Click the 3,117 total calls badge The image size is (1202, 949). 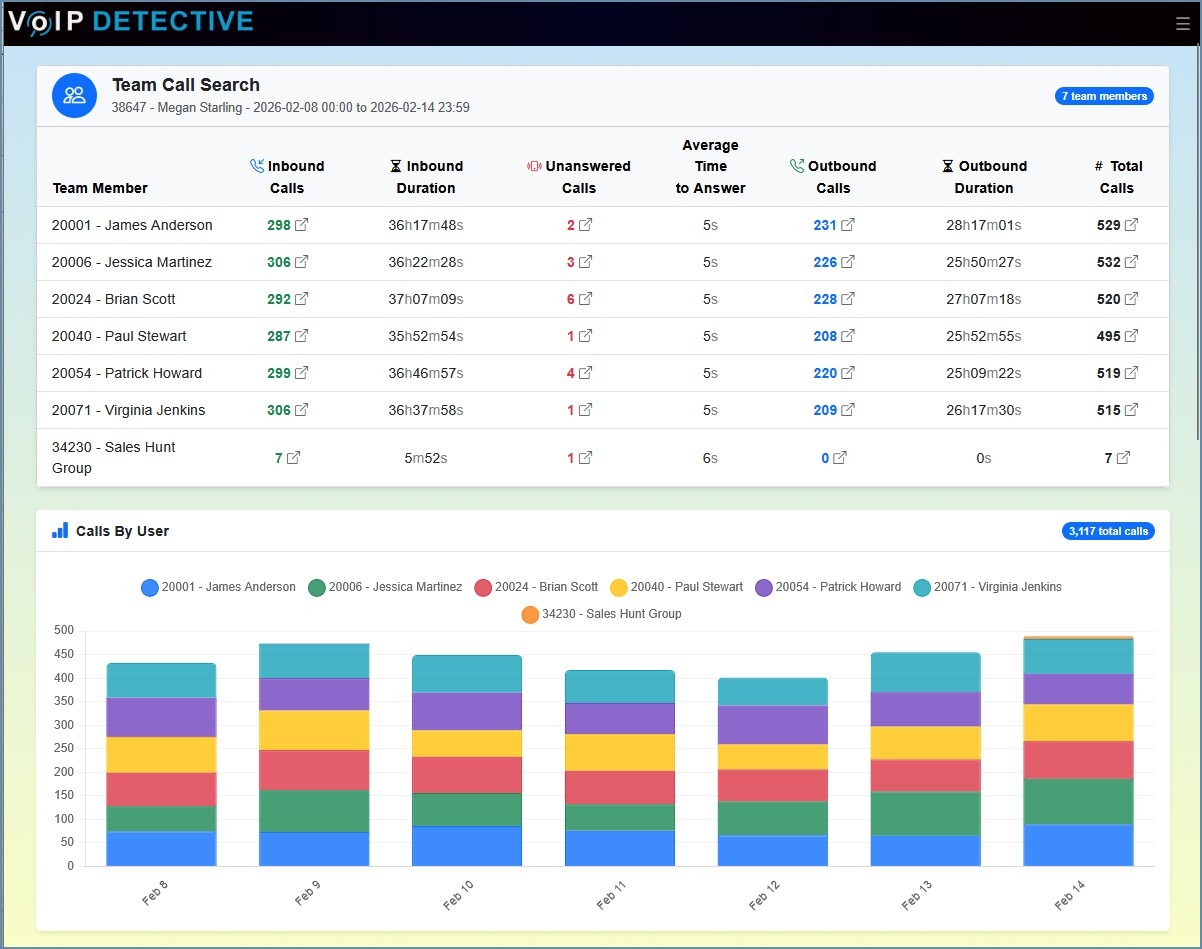tap(1108, 531)
